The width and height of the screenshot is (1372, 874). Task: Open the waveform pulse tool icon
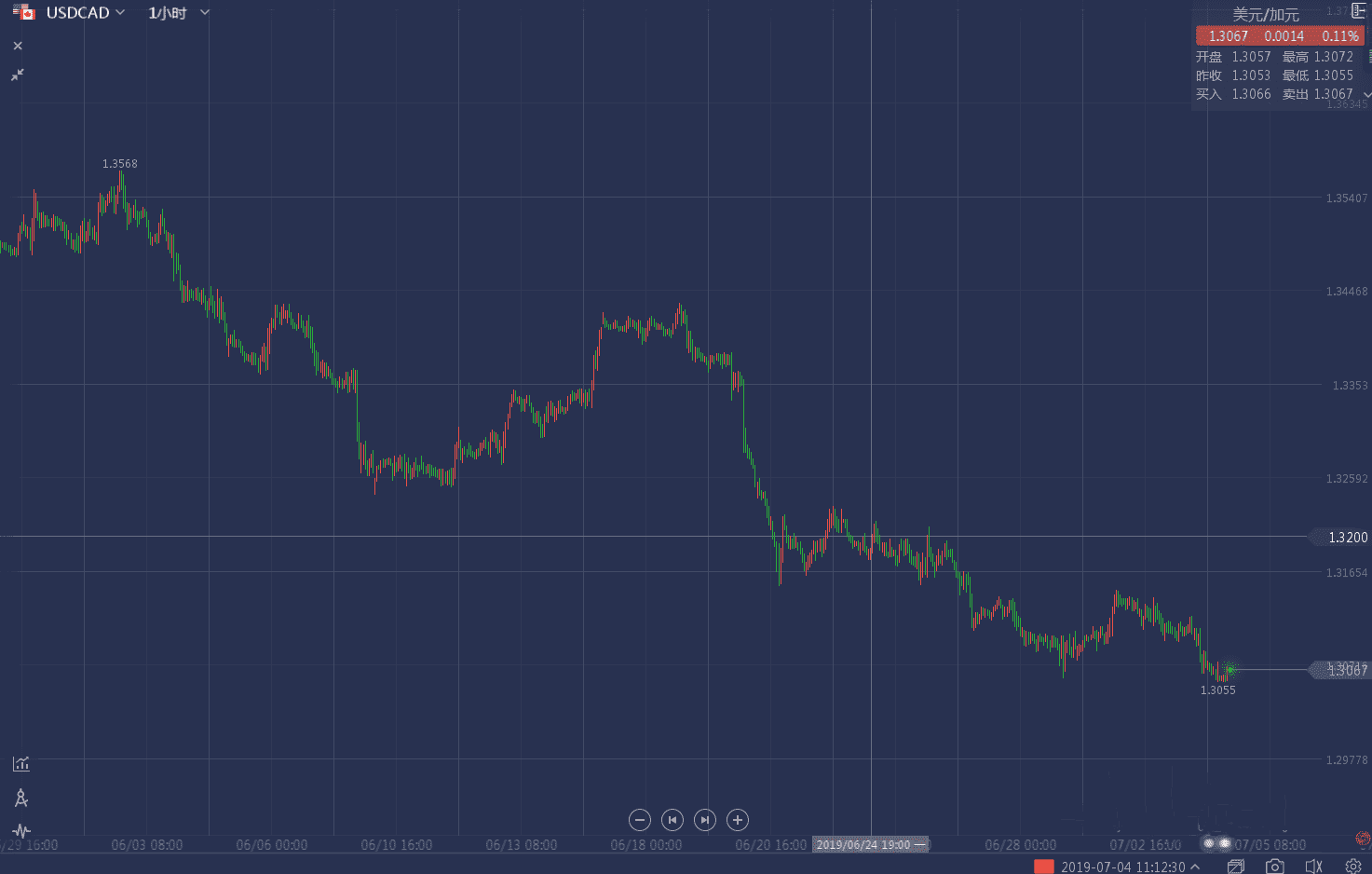coord(21,830)
